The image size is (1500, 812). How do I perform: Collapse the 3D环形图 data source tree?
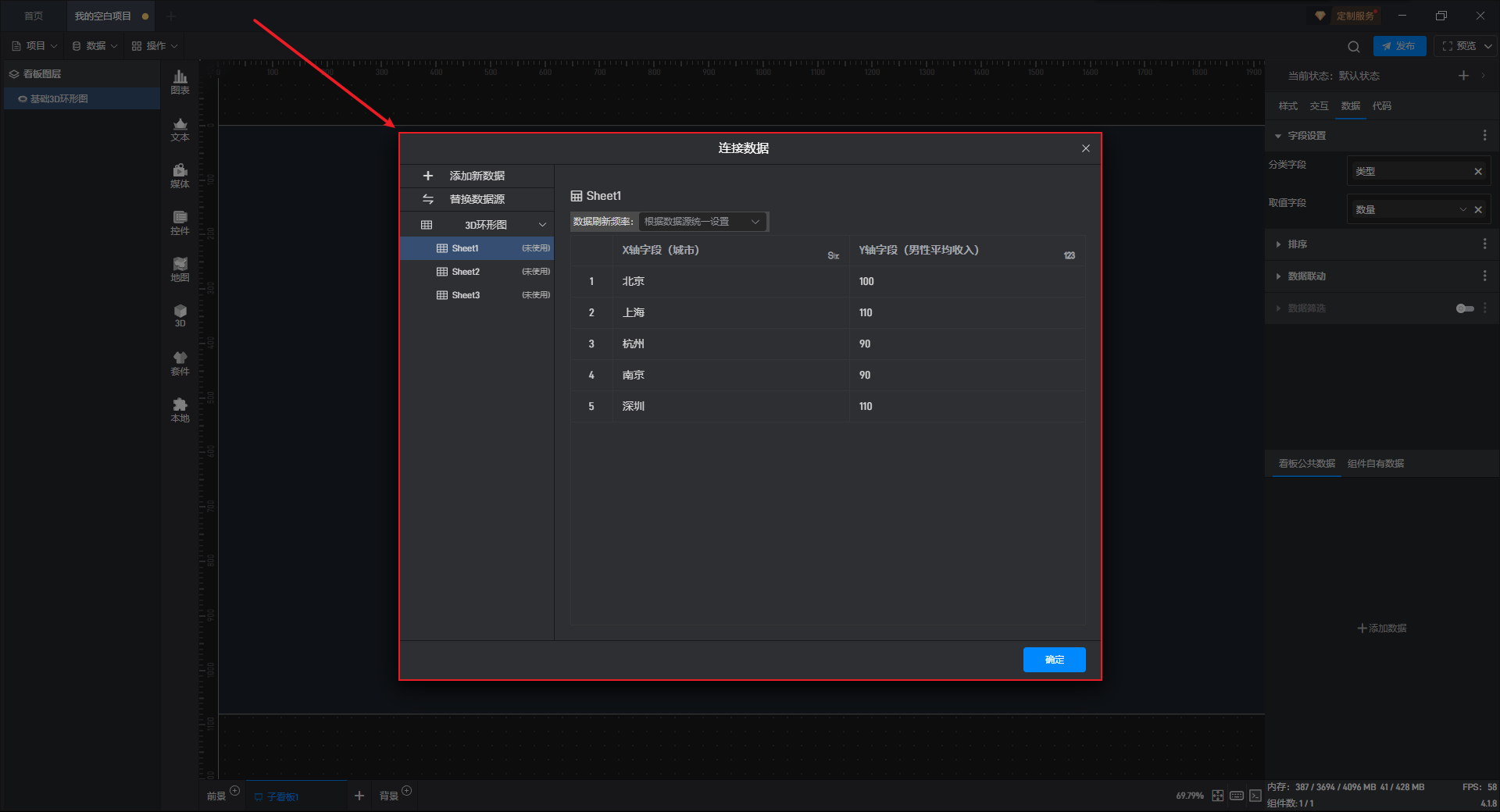(x=542, y=225)
